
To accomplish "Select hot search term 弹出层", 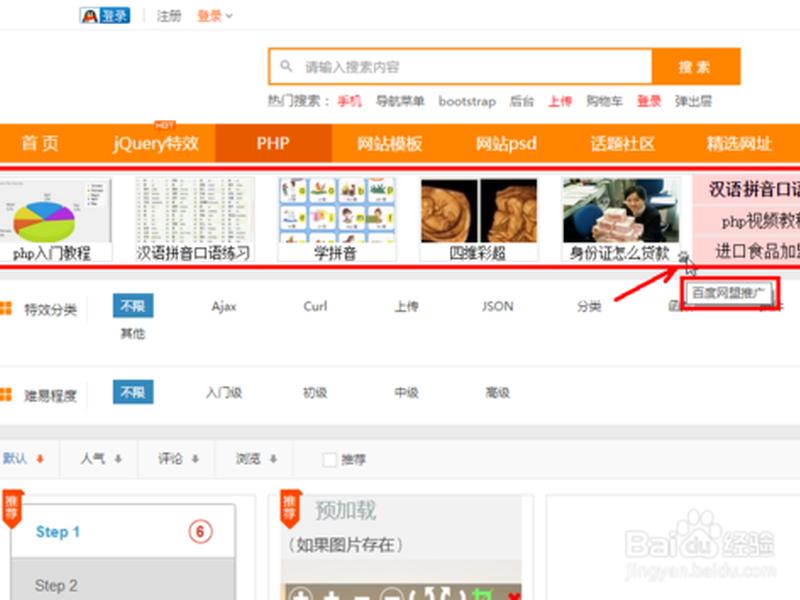I will coord(693,101).
